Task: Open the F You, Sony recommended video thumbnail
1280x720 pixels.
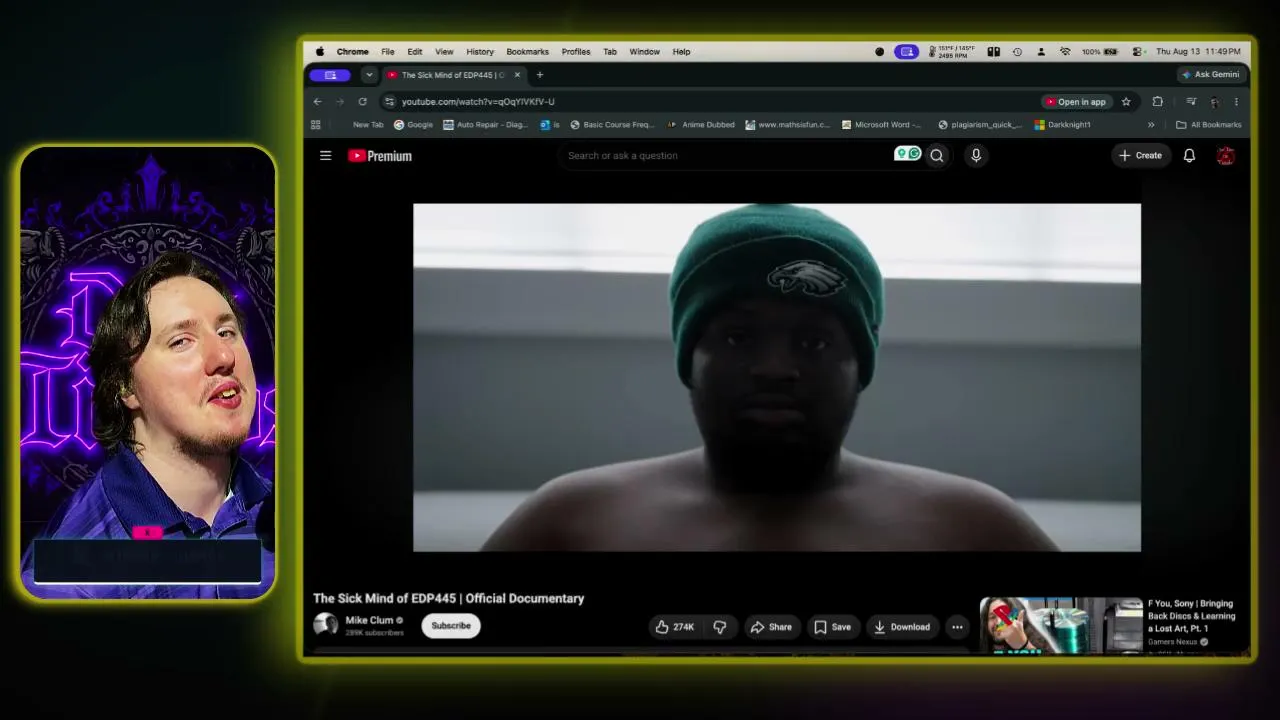Action: (x=1061, y=625)
